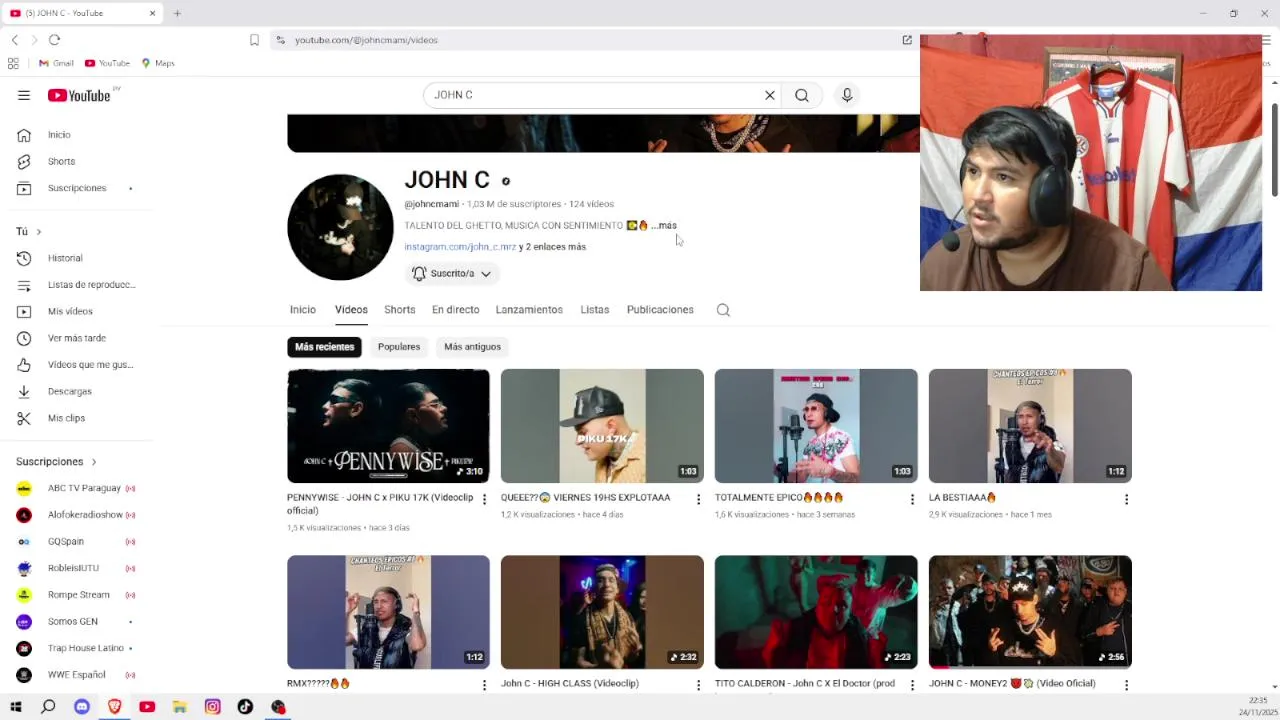Switch to Lanzamientos tab
Screen dimensions: 1280x720
(x=529, y=310)
